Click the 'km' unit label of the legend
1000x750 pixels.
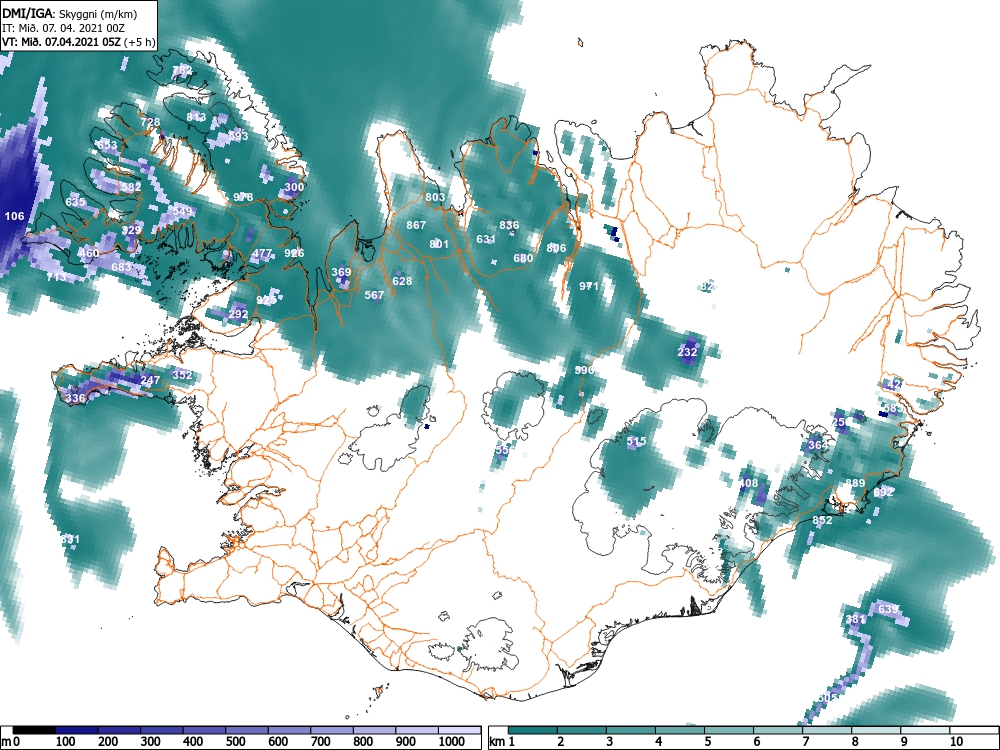(x=497, y=742)
